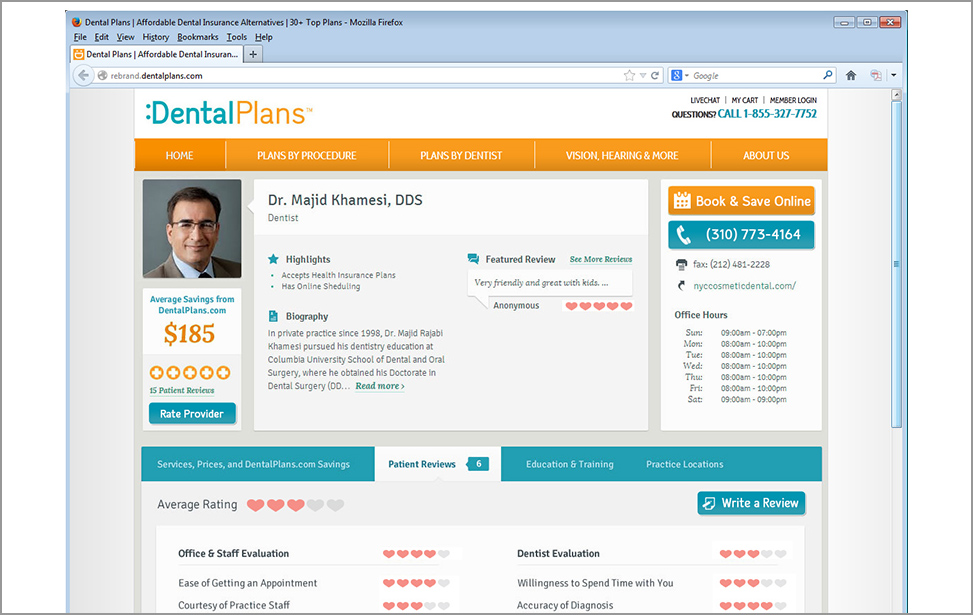The image size is (973, 615).
Task: Open the 15 Patient Reviews link
Action: tap(182, 390)
